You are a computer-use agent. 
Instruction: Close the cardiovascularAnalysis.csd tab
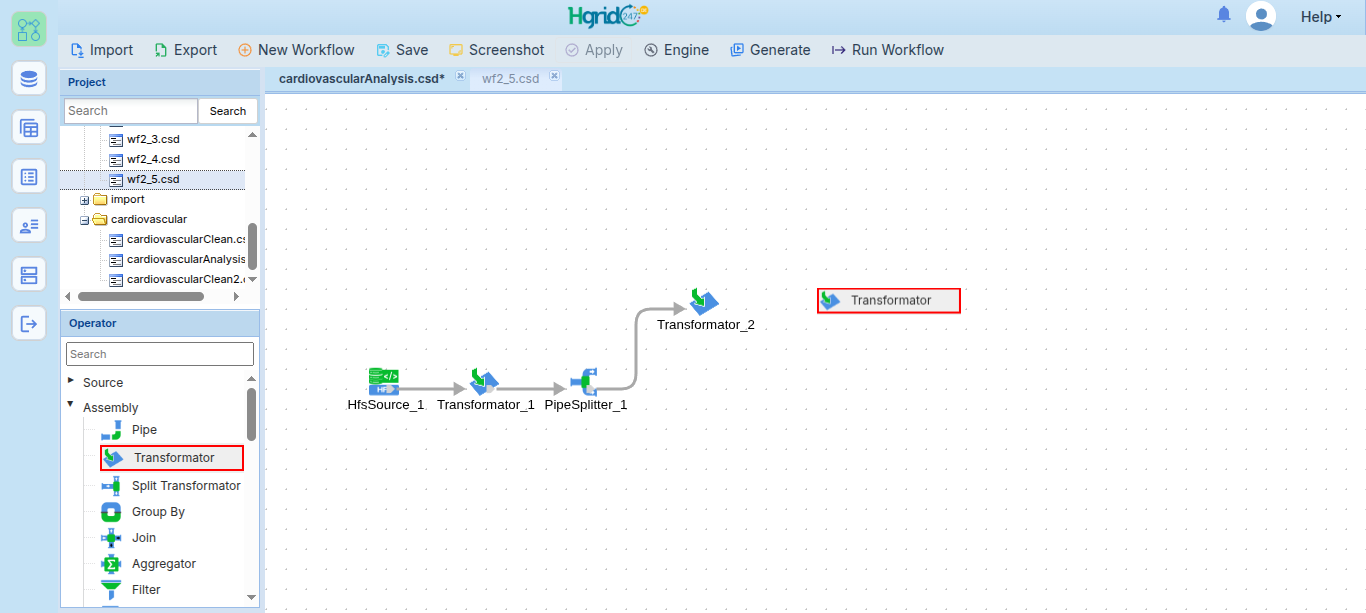[x=460, y=76]
